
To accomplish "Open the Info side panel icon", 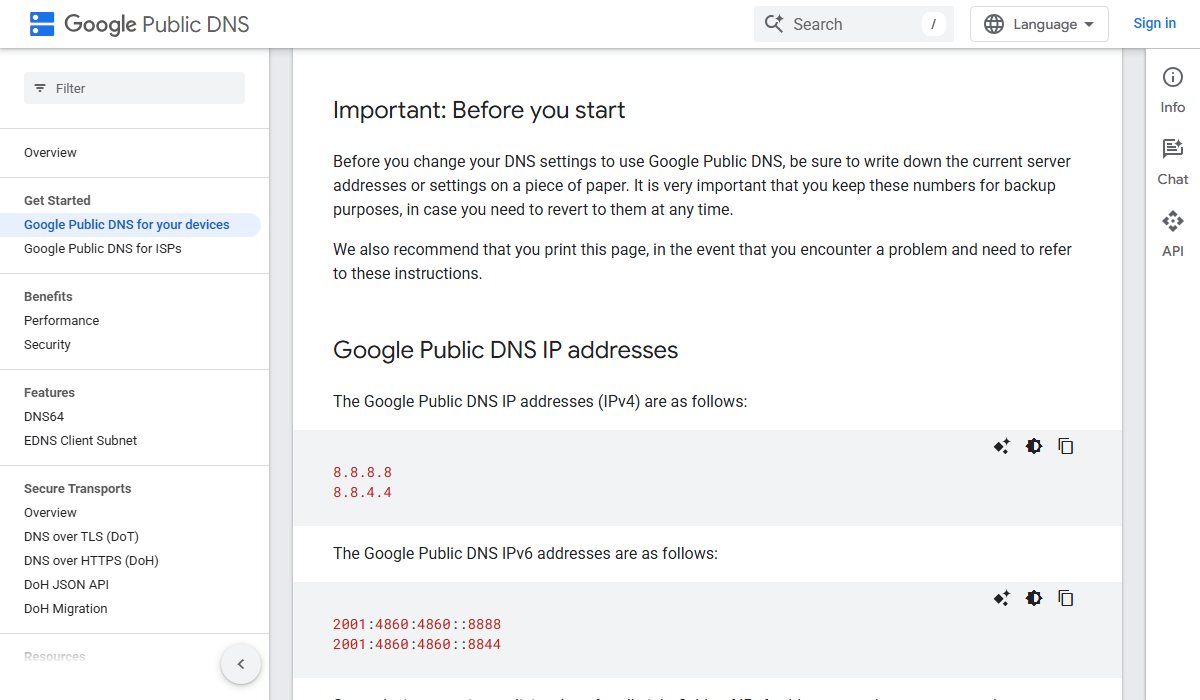I will click(1173, 78).
